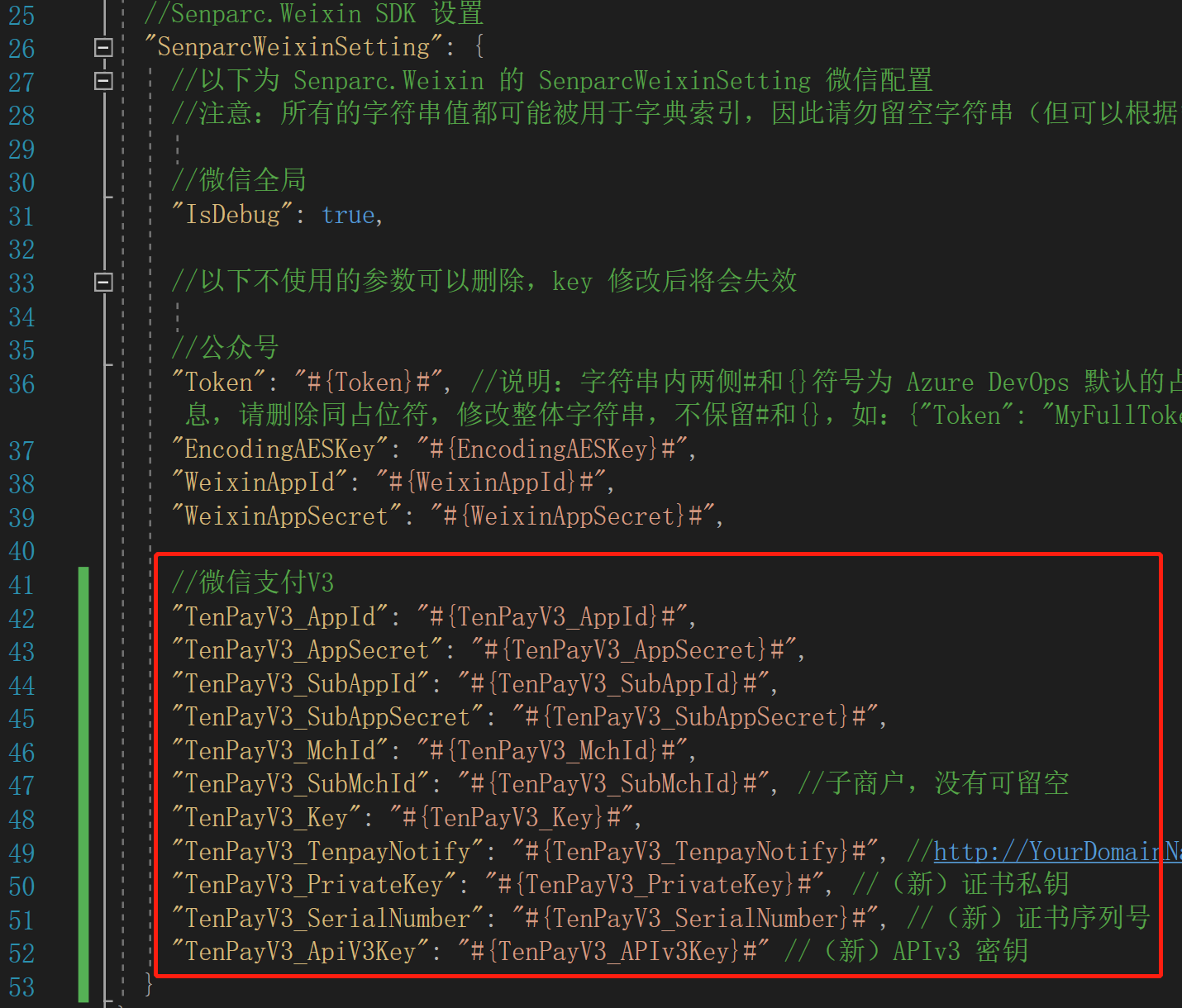Click line number 36 in the gutter

tap(21, 383)
